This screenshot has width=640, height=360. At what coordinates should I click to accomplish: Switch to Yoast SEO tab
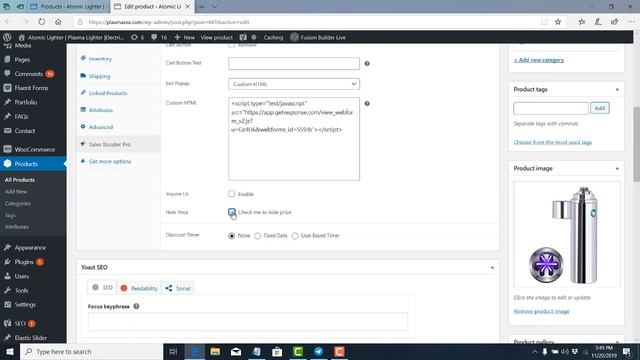click(x=102, y=287)
